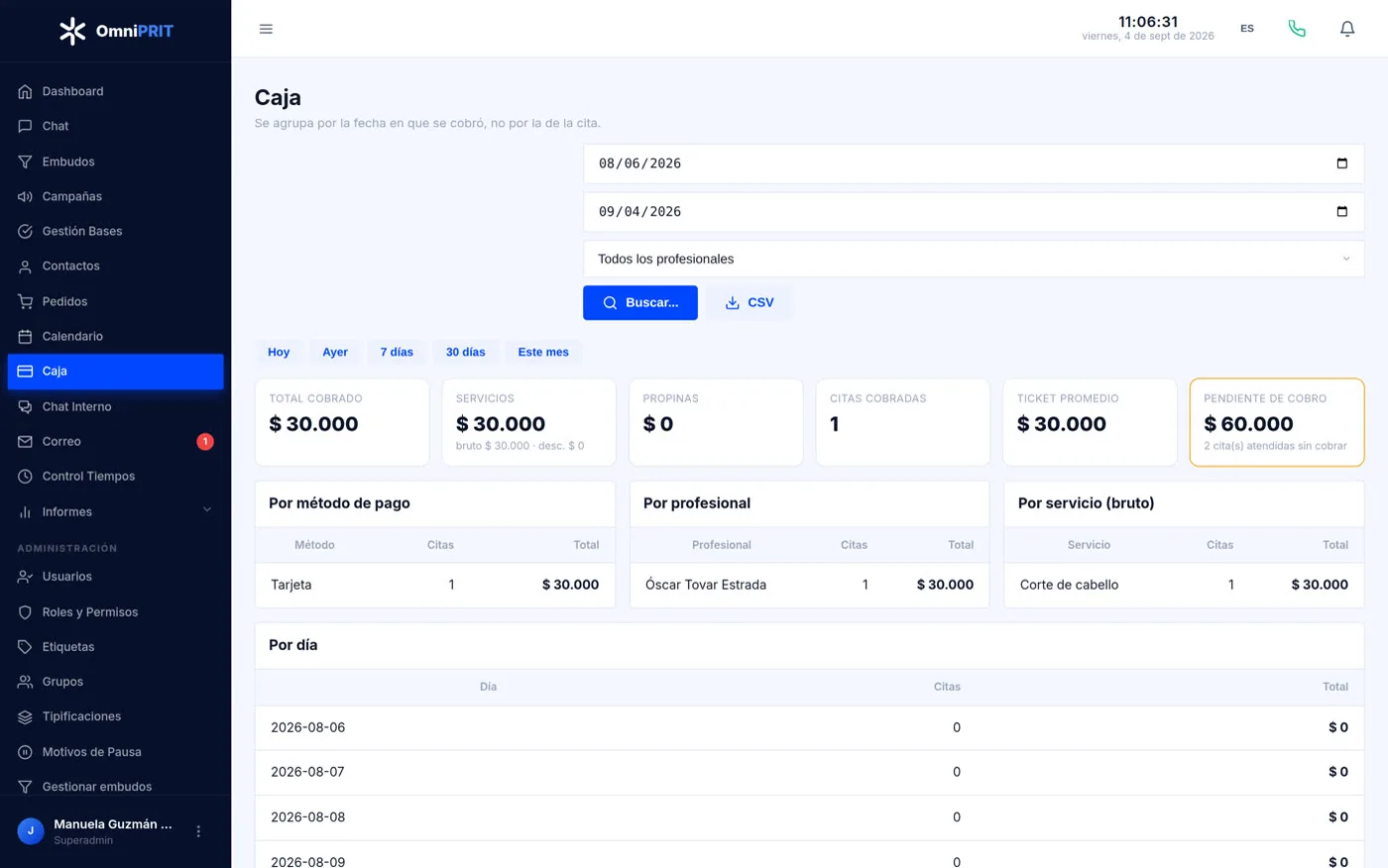Select the 7 días quick range
The image size is (1388, 868).
pos(397,352)
